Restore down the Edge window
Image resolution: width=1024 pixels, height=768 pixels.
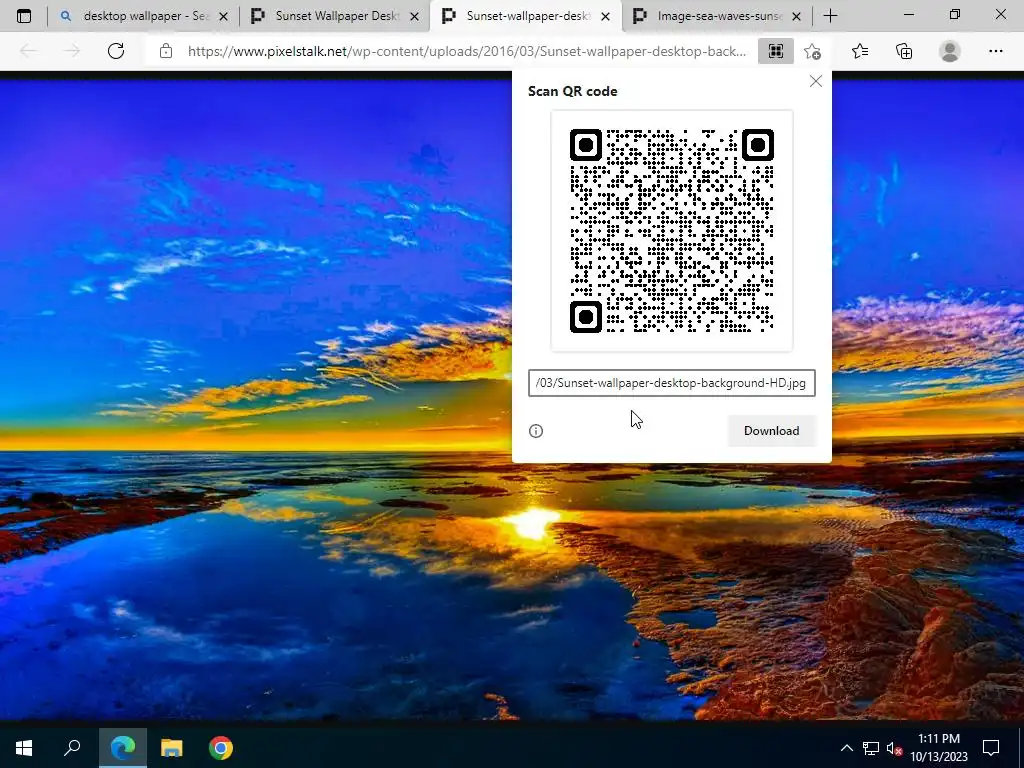coord(955,15)
